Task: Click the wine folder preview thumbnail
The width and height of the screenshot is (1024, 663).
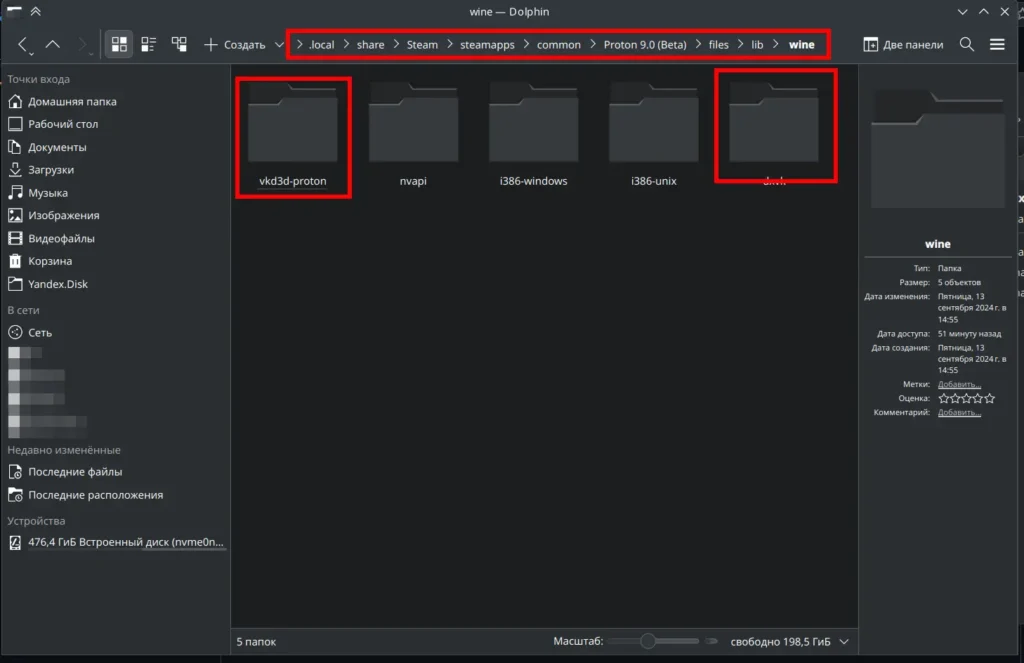Action: click(x=938, y=149)
